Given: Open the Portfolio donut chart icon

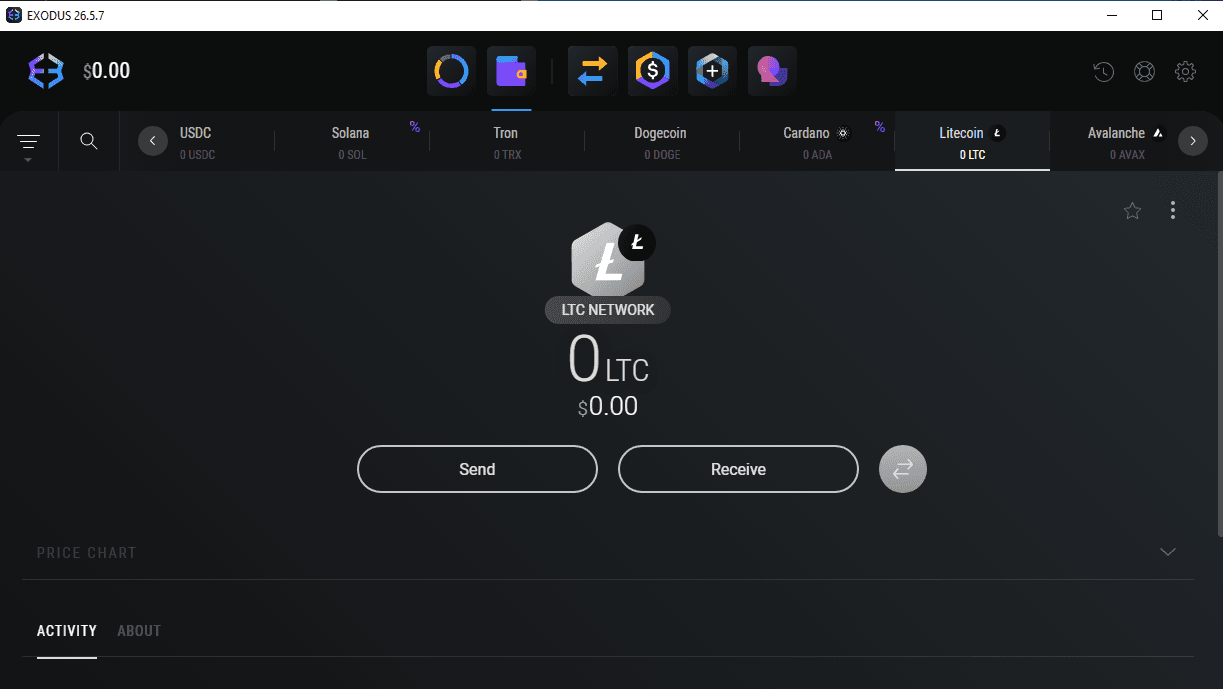Looking at the screenshot, I should (451, 71).
